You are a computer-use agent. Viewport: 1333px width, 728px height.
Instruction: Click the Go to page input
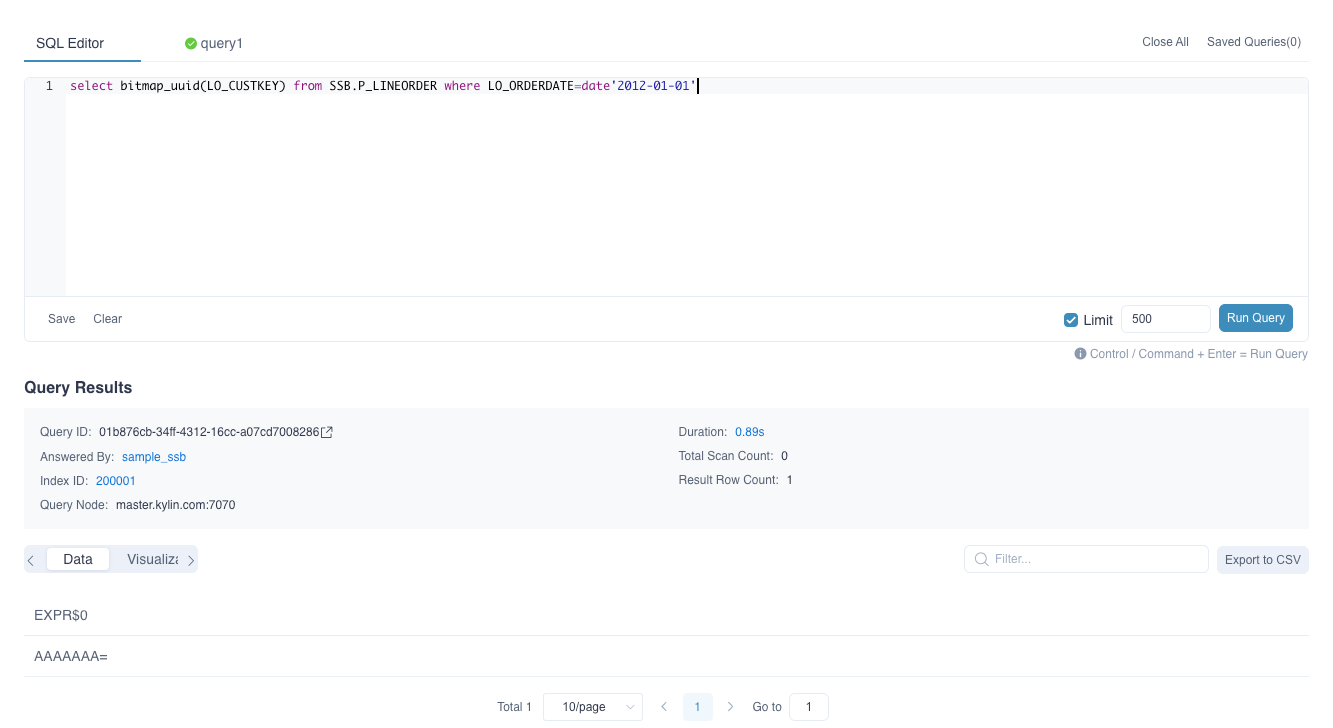coord(808,707)
